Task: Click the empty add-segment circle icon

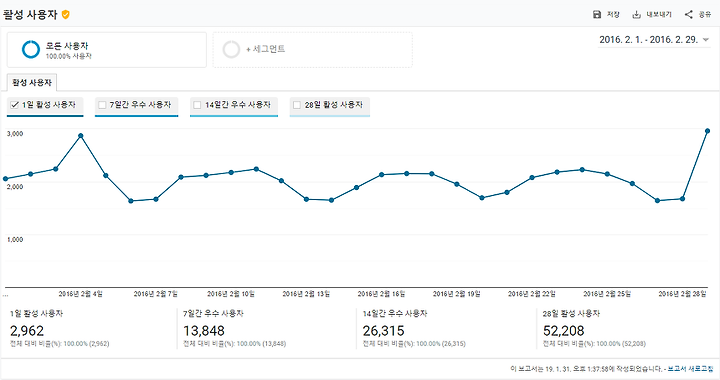Action: coord(231,49)
